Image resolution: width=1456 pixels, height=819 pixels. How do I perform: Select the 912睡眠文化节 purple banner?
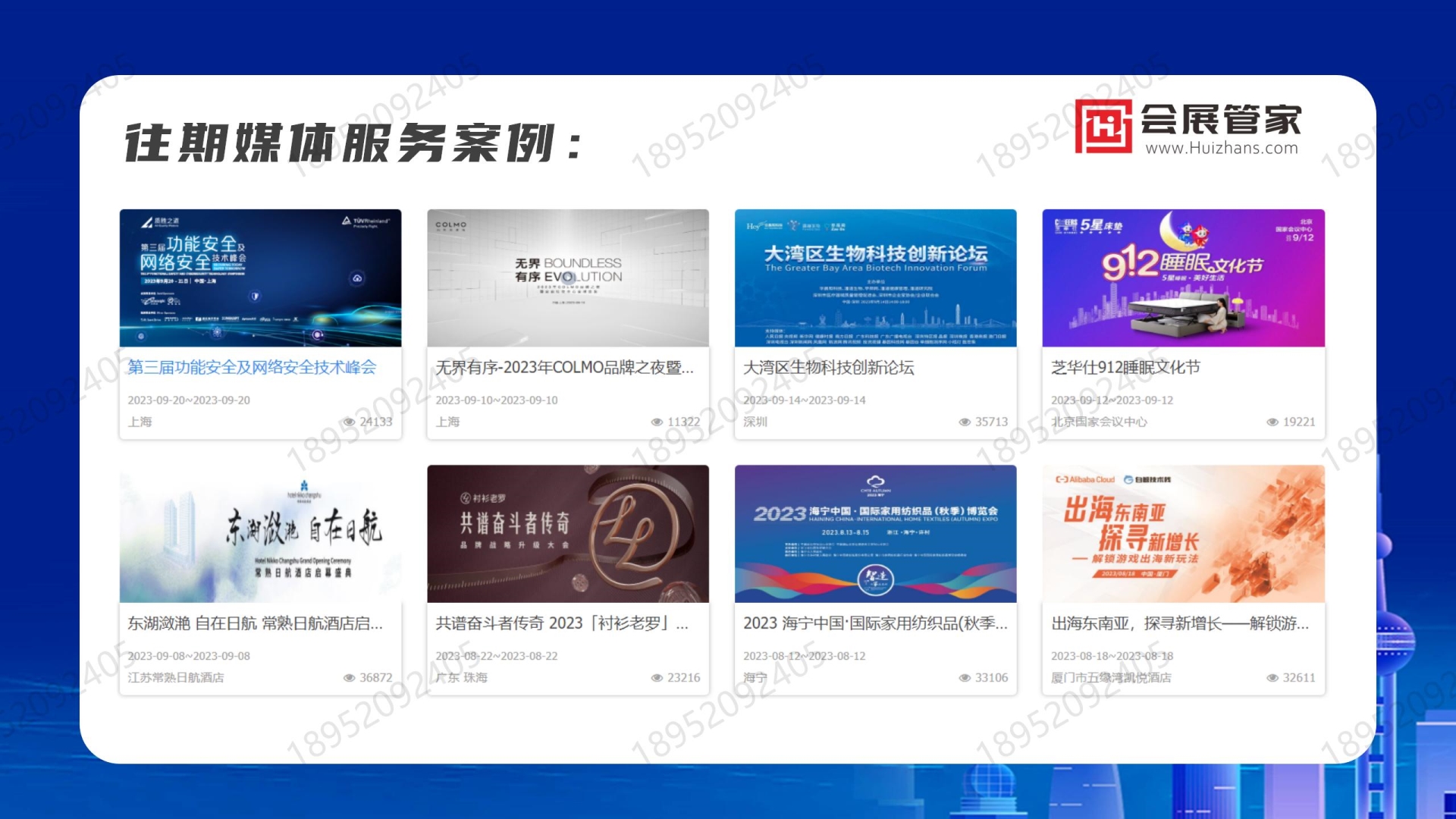1183,278
